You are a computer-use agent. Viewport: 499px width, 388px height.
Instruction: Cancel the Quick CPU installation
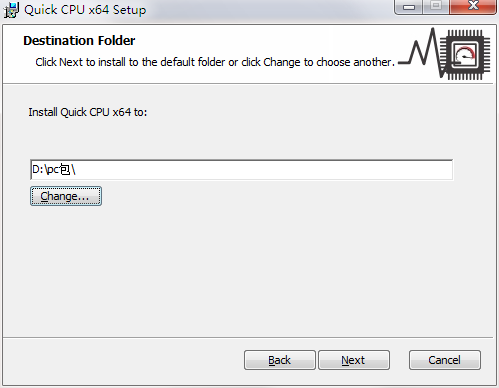coord(445,360)
